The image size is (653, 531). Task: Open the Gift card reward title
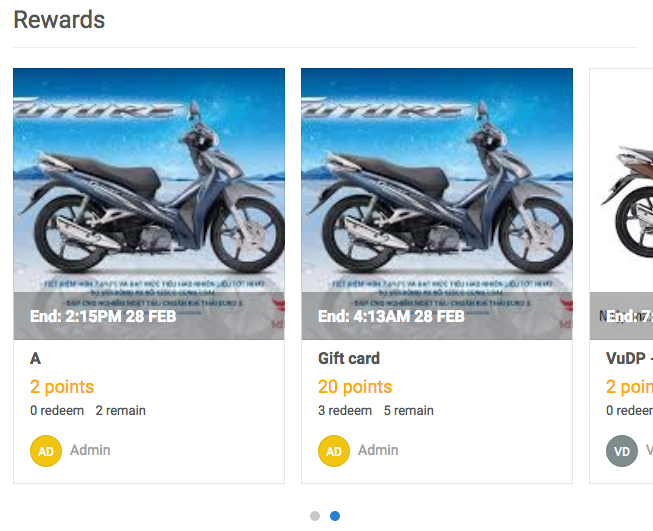tap(349, 358)
